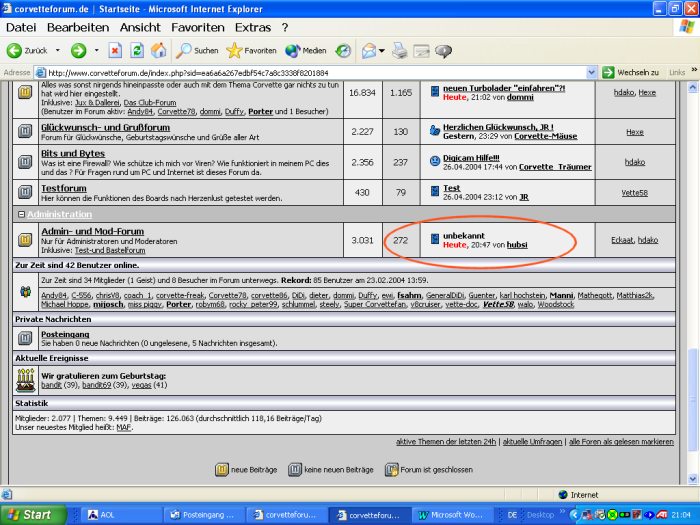Click the Print toolbar icon
The height and width of the screenshot is (525, 700).
click(x=400, y=50)
